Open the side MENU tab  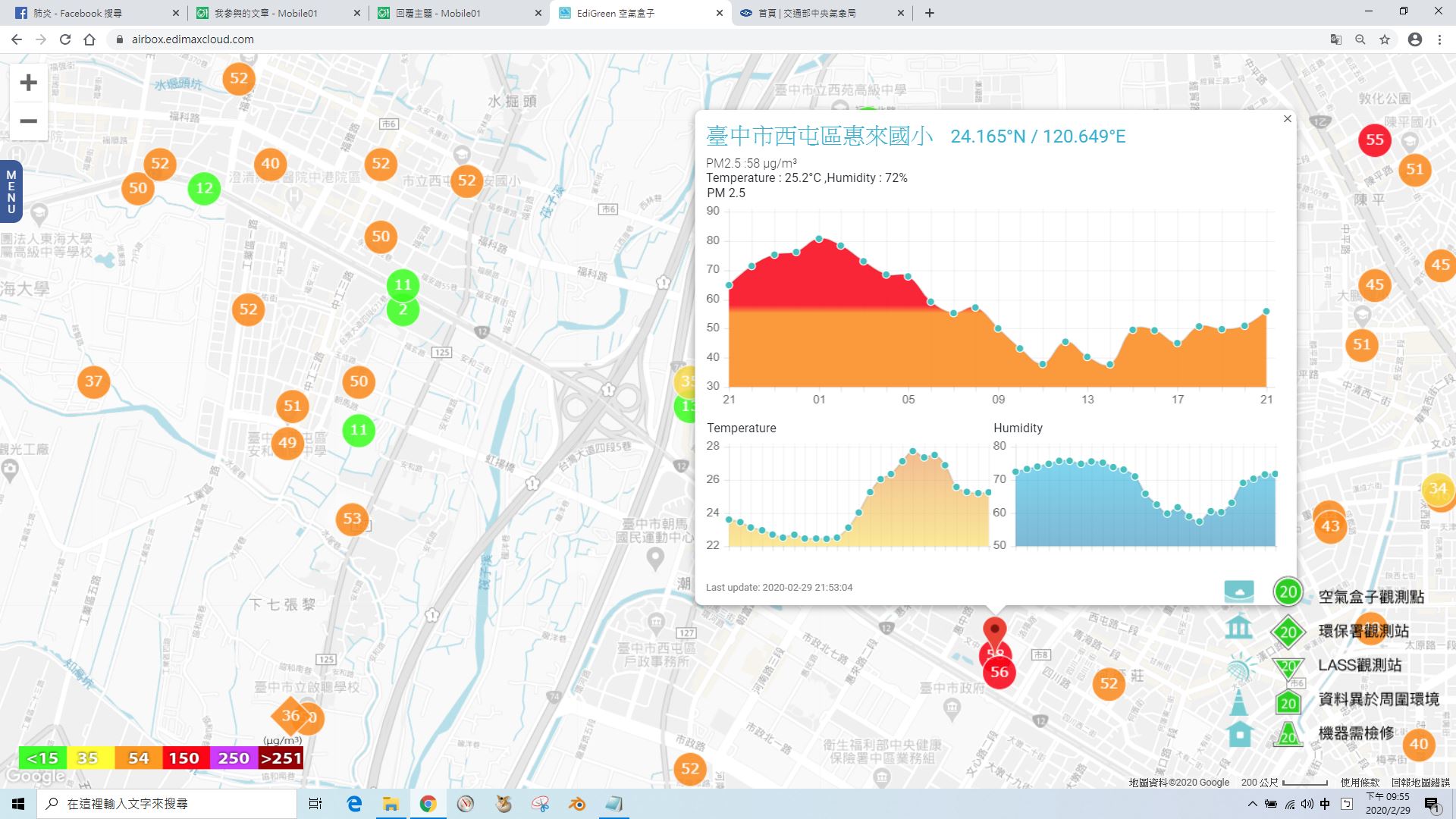(x=11, y=192)
